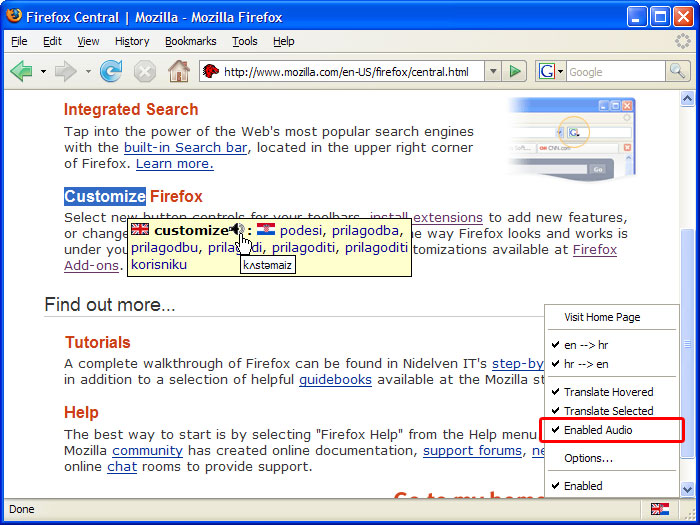Expand the address bar URL history dropdown
This screenshot has width=700, height=525.
pos(493,71)
